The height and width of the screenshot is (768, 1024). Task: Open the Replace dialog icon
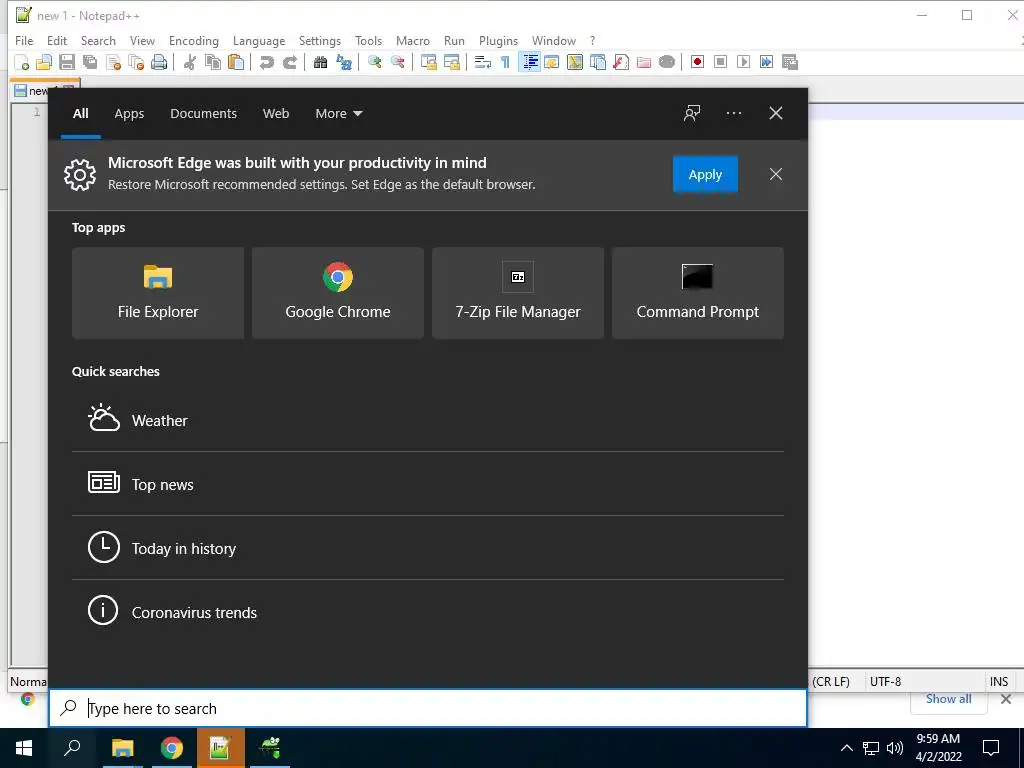(x=344, y=62)
